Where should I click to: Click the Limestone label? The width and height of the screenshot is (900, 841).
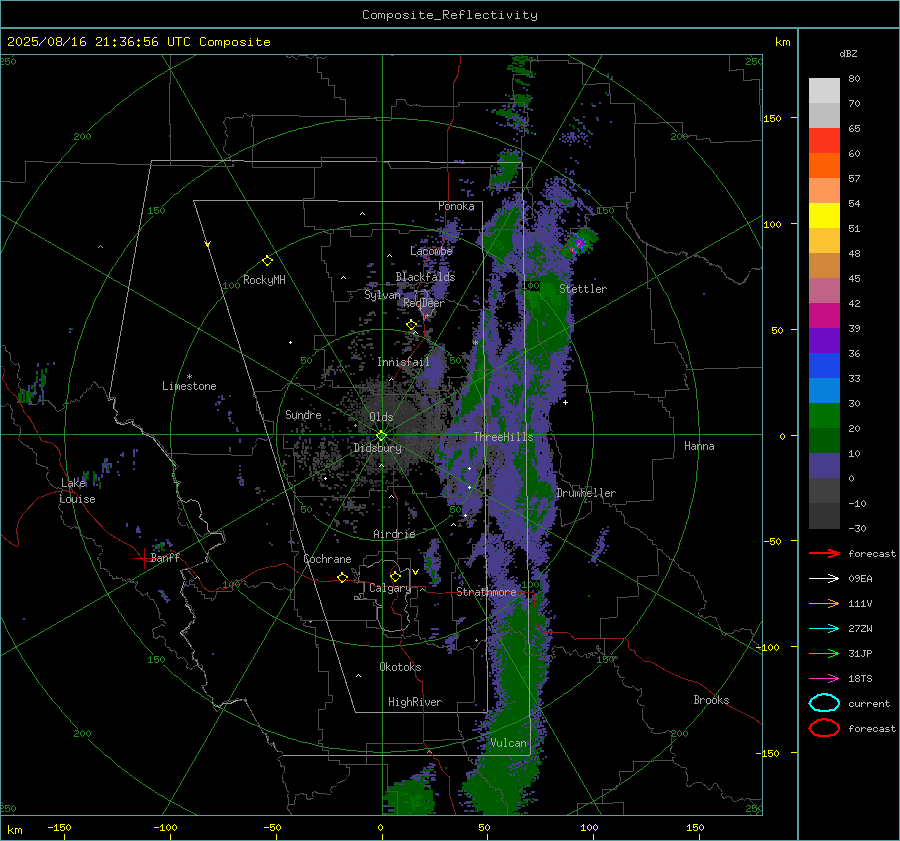point(189,386)
